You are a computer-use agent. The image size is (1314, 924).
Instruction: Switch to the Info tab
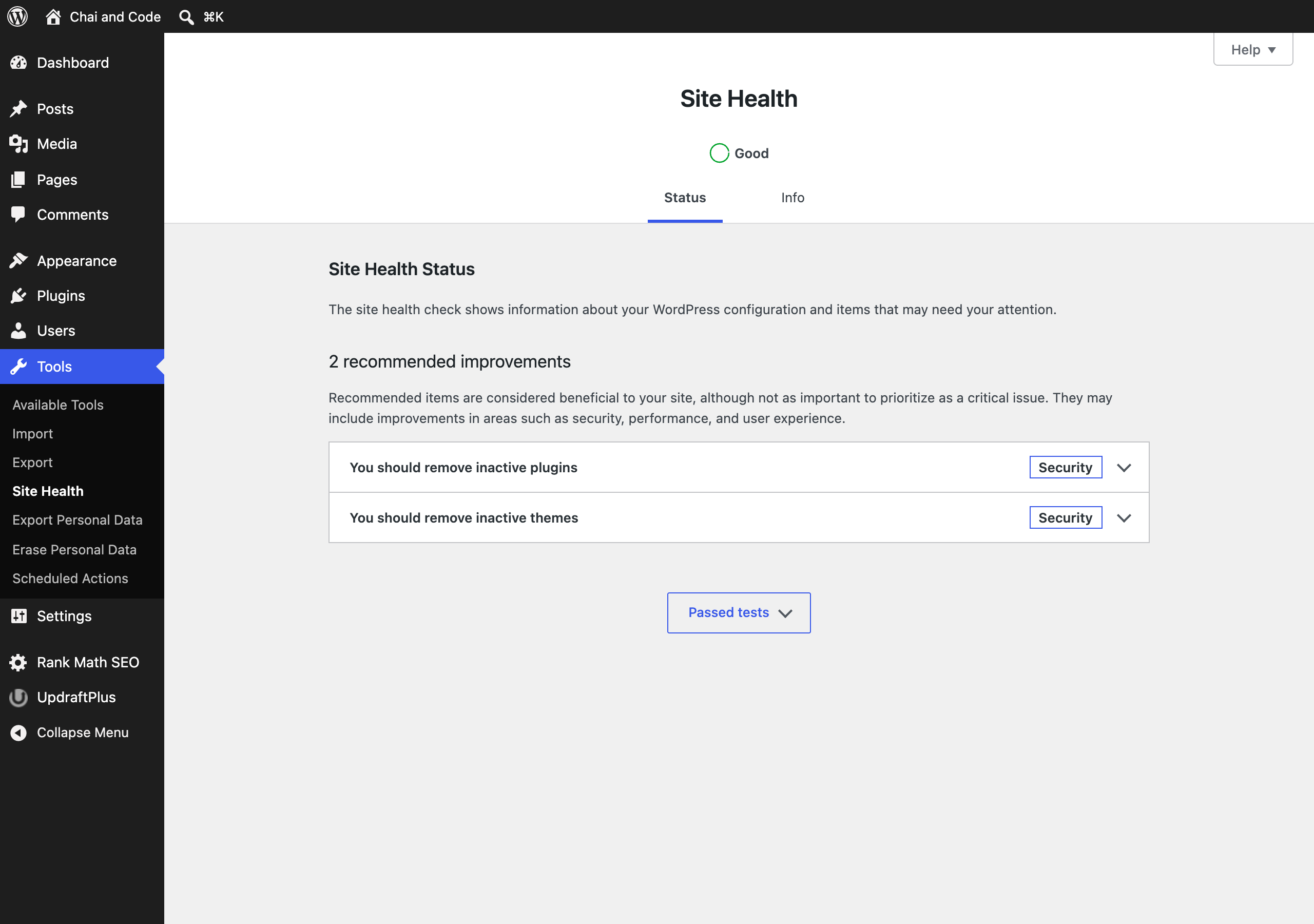tap(793, 198)
